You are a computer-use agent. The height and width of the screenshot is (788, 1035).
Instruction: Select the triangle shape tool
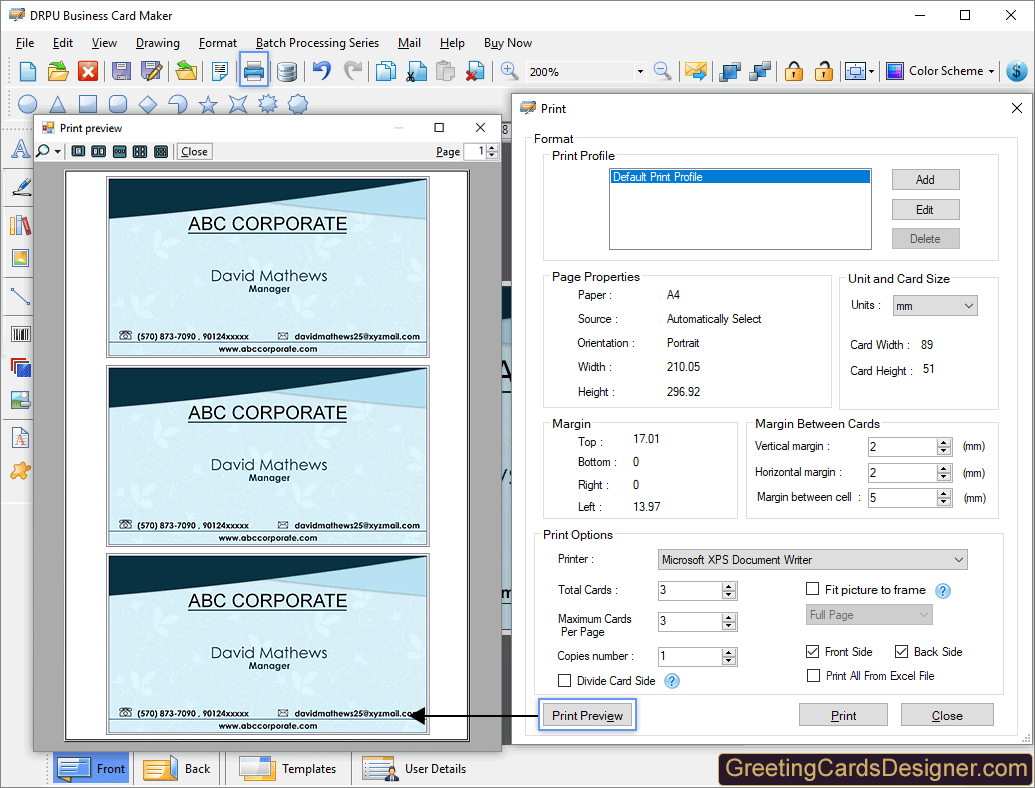(58, 104)
